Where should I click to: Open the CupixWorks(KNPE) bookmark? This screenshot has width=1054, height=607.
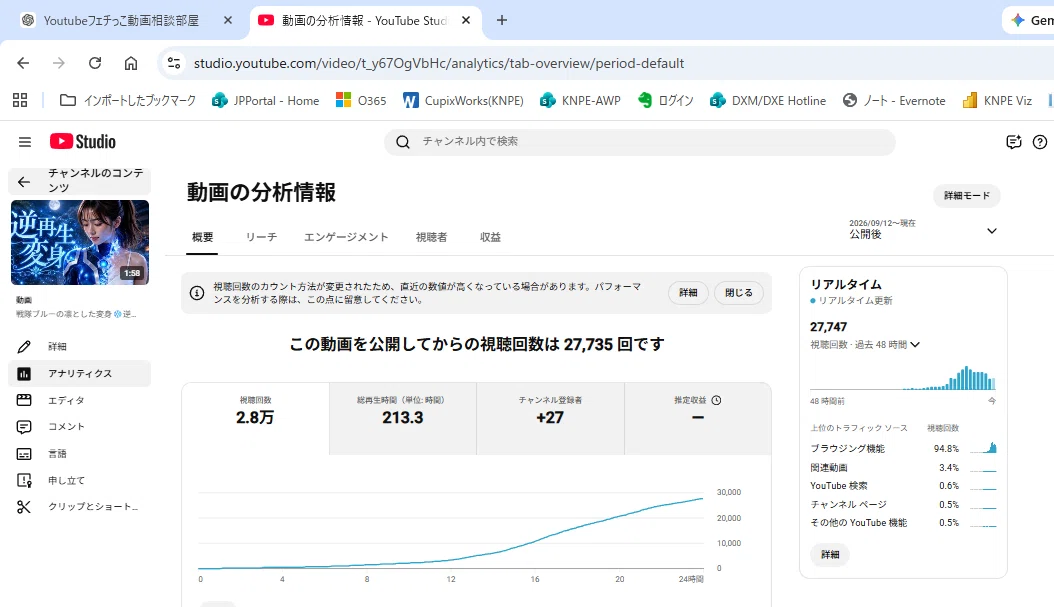point(463,101)
